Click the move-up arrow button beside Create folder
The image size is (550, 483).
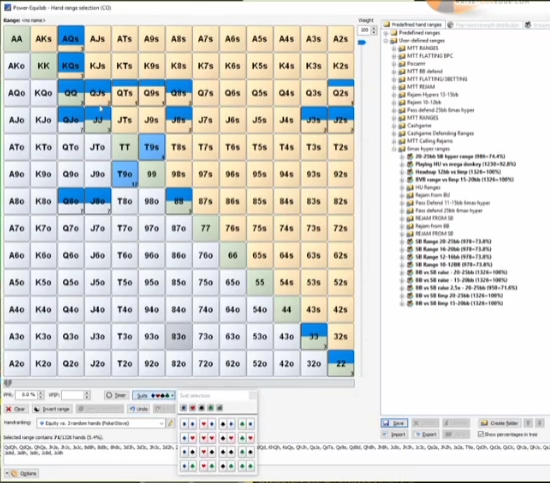coord(528,423)
